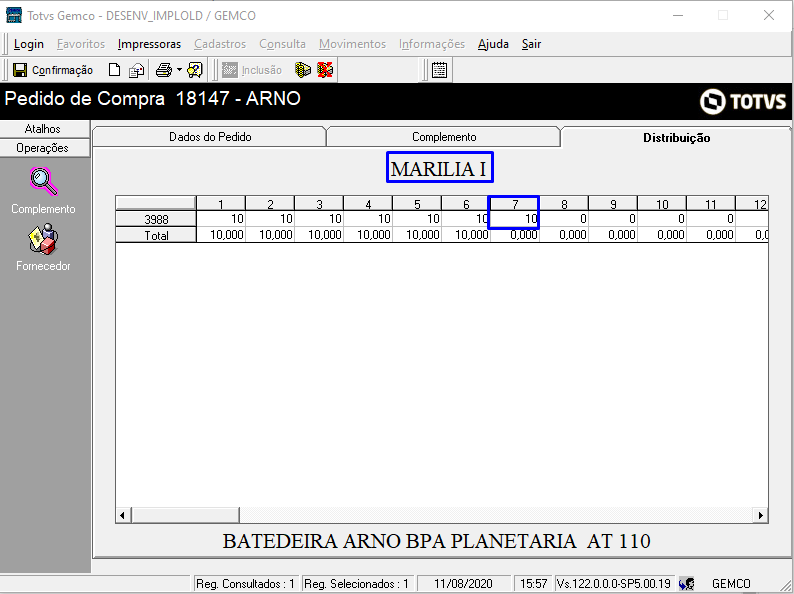Click column header 7
794x594 pixels.
pos(514,204)
